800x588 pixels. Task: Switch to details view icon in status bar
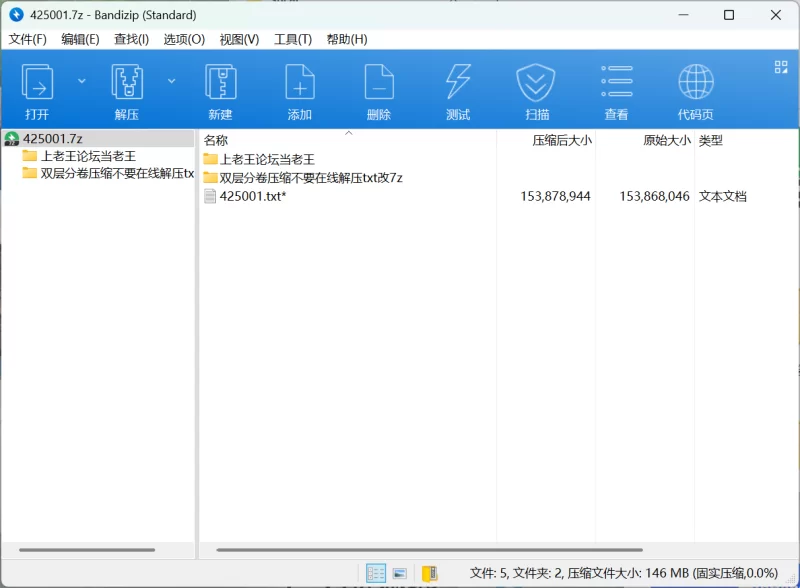[x=376, y=573]
